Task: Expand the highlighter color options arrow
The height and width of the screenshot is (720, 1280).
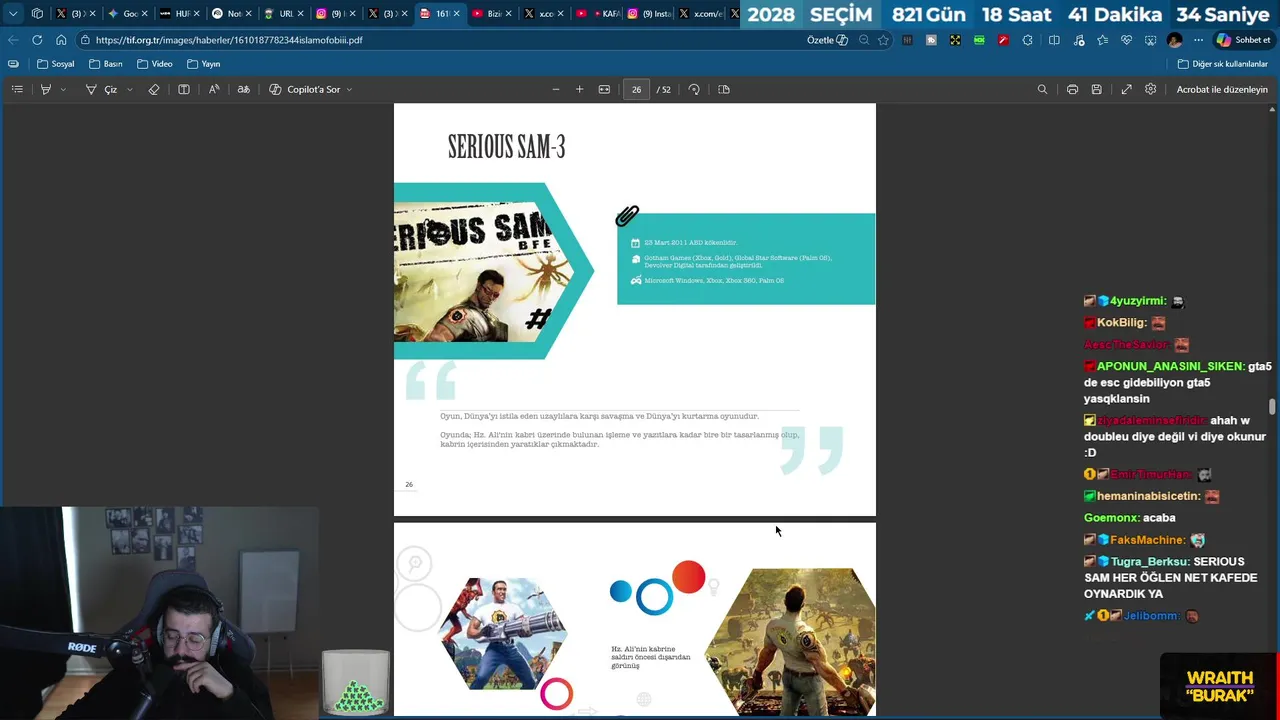Action: coord(63,89)
